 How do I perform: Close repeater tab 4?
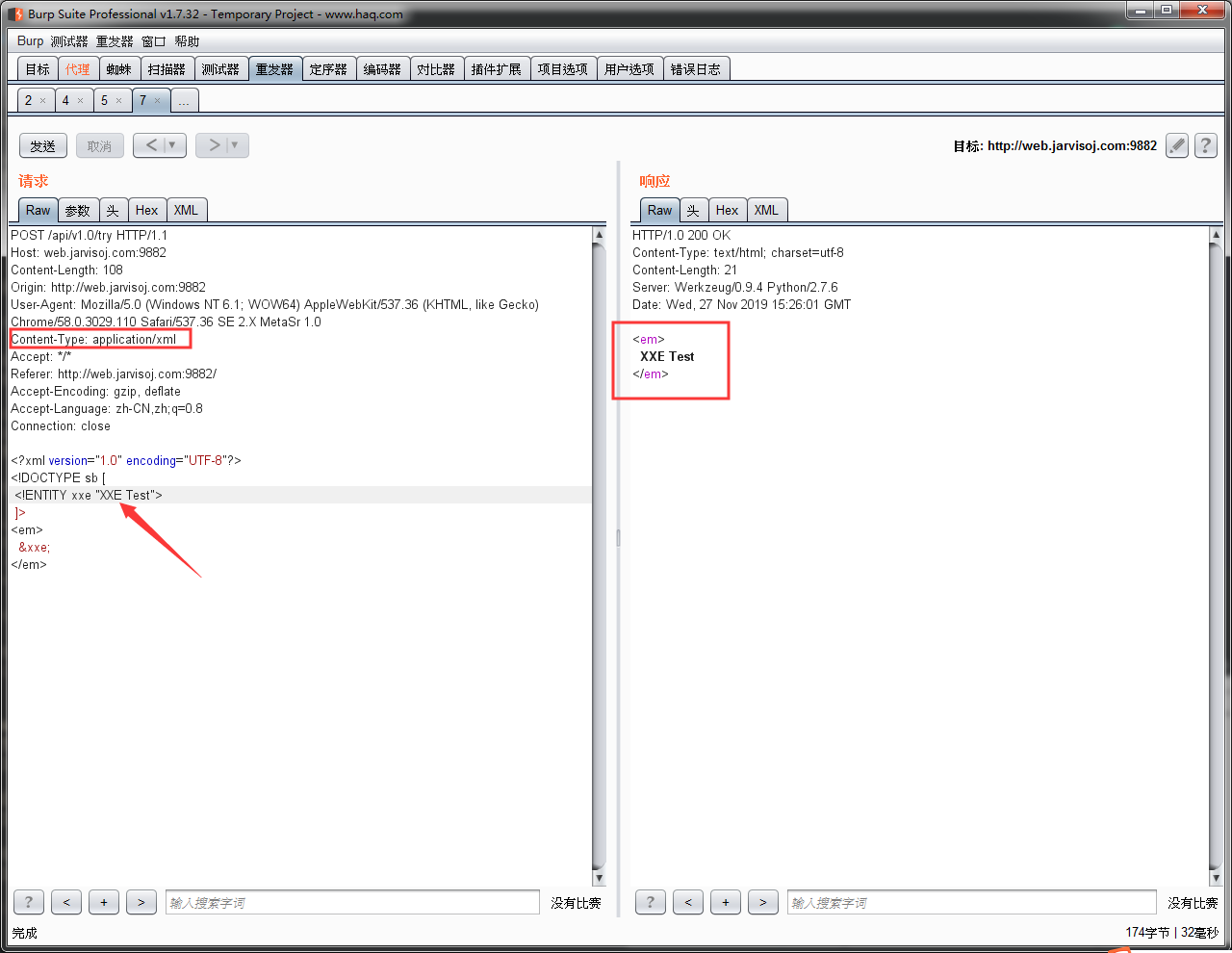80,100
